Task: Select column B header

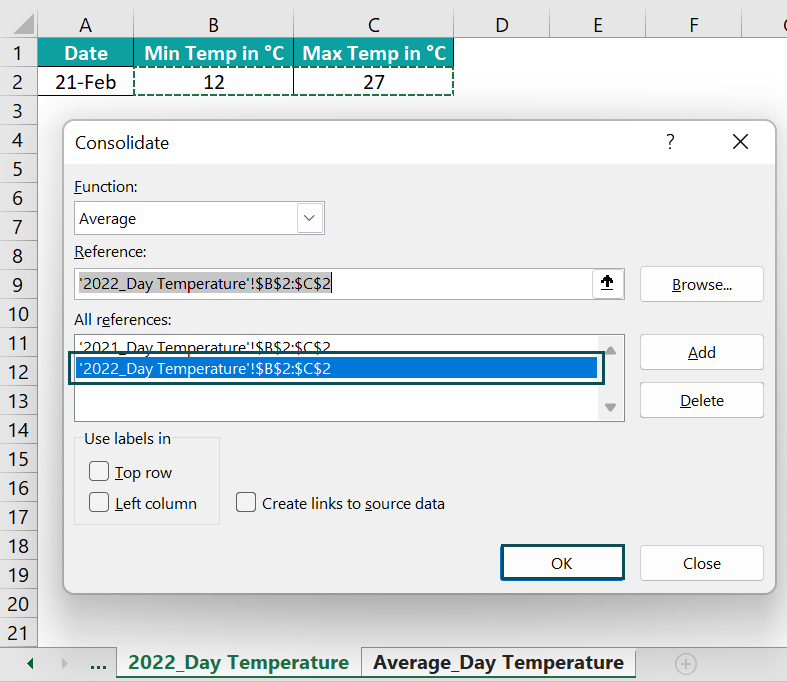Action: [x=213, y=25]
